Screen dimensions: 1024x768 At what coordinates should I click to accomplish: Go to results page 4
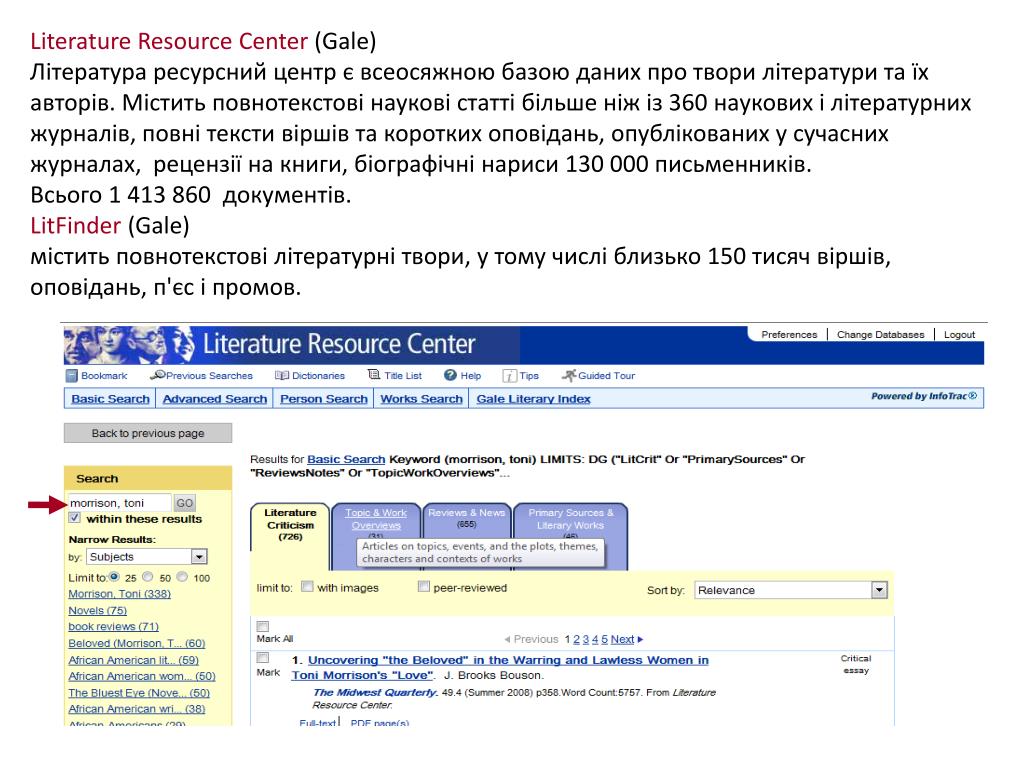click(595, 639)
